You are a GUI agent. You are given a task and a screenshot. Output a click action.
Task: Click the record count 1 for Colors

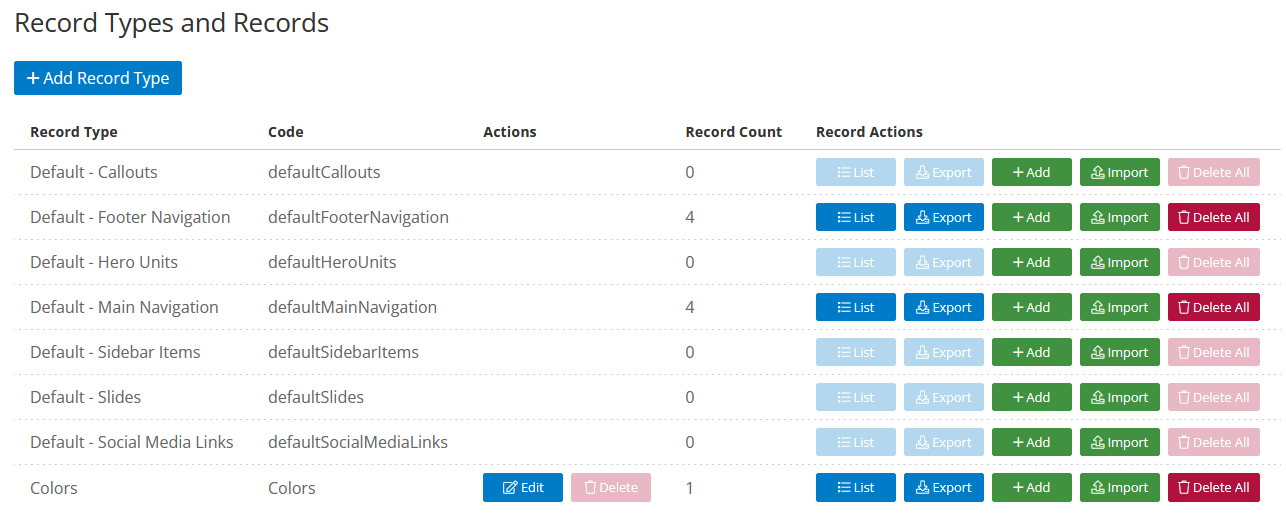point(689,488)
